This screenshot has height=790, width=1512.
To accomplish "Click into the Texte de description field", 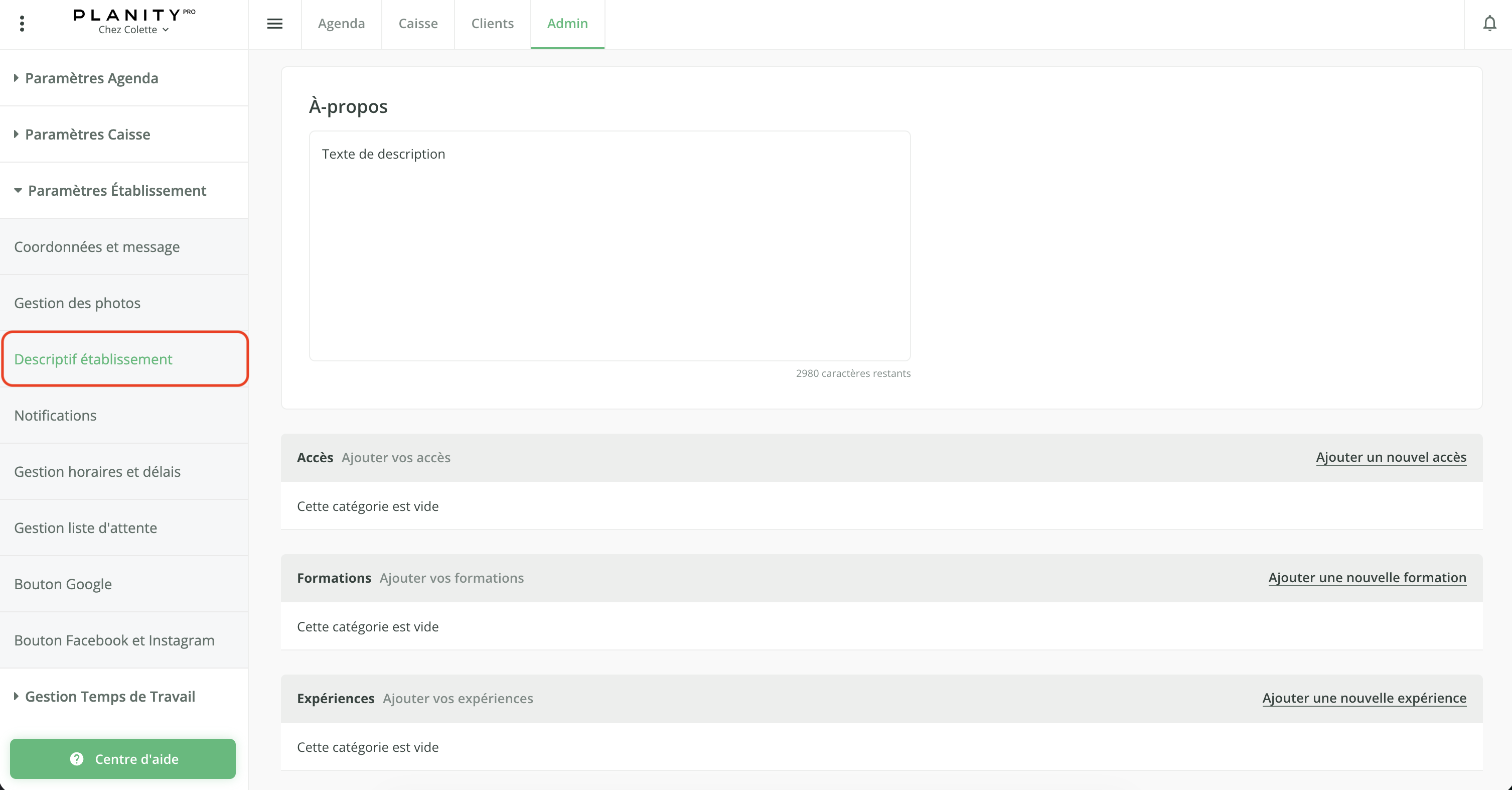I will [609, 245].
